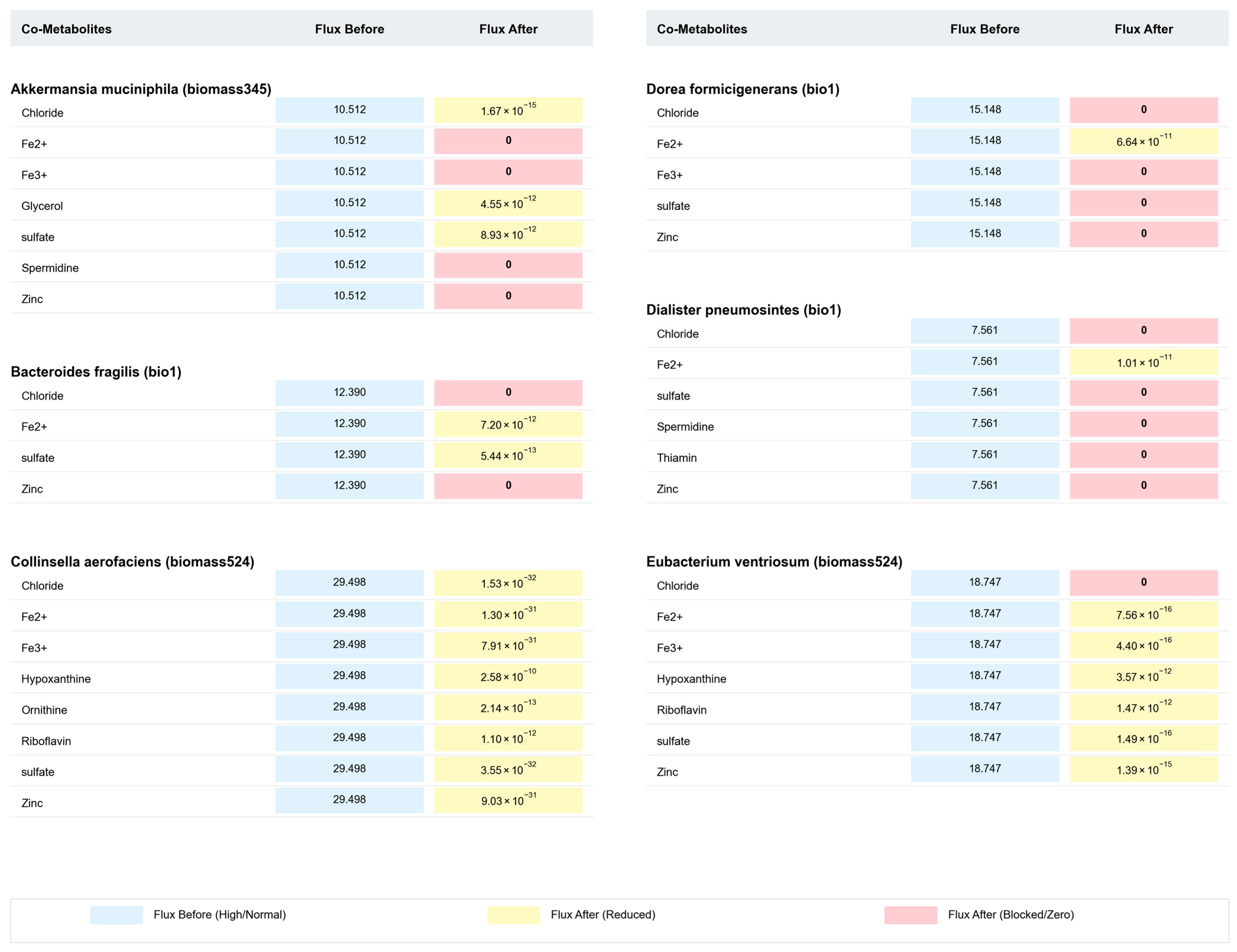Click the Dorea formicigenerans group heading
1237x952 pixels.
coord(742,89)
